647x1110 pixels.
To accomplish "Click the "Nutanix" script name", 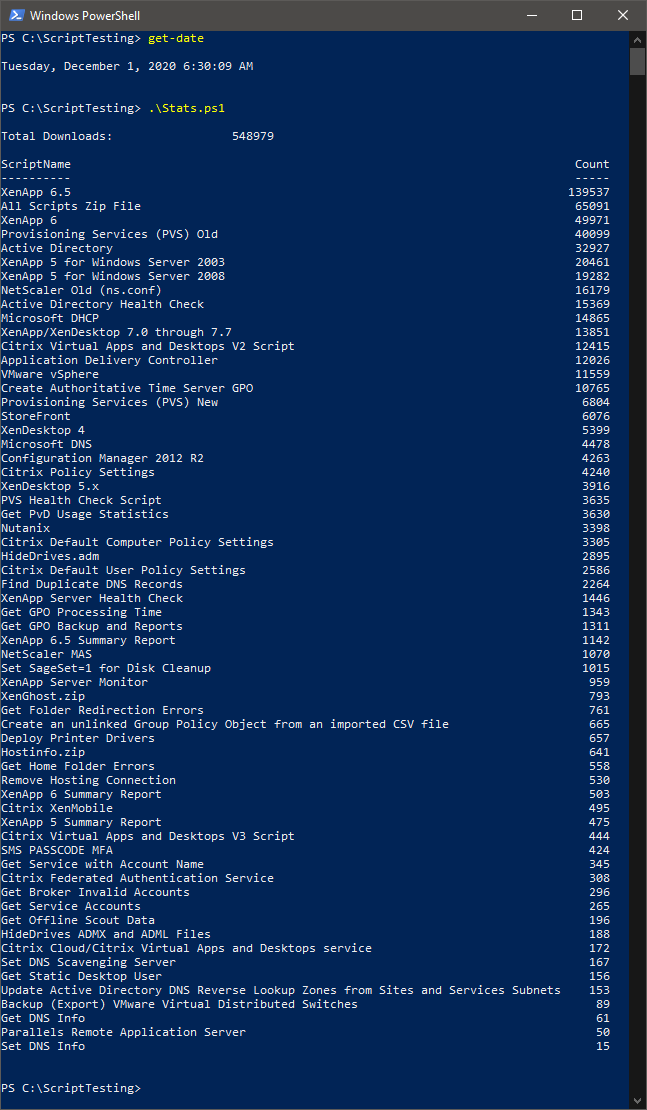I will (25, 528).
